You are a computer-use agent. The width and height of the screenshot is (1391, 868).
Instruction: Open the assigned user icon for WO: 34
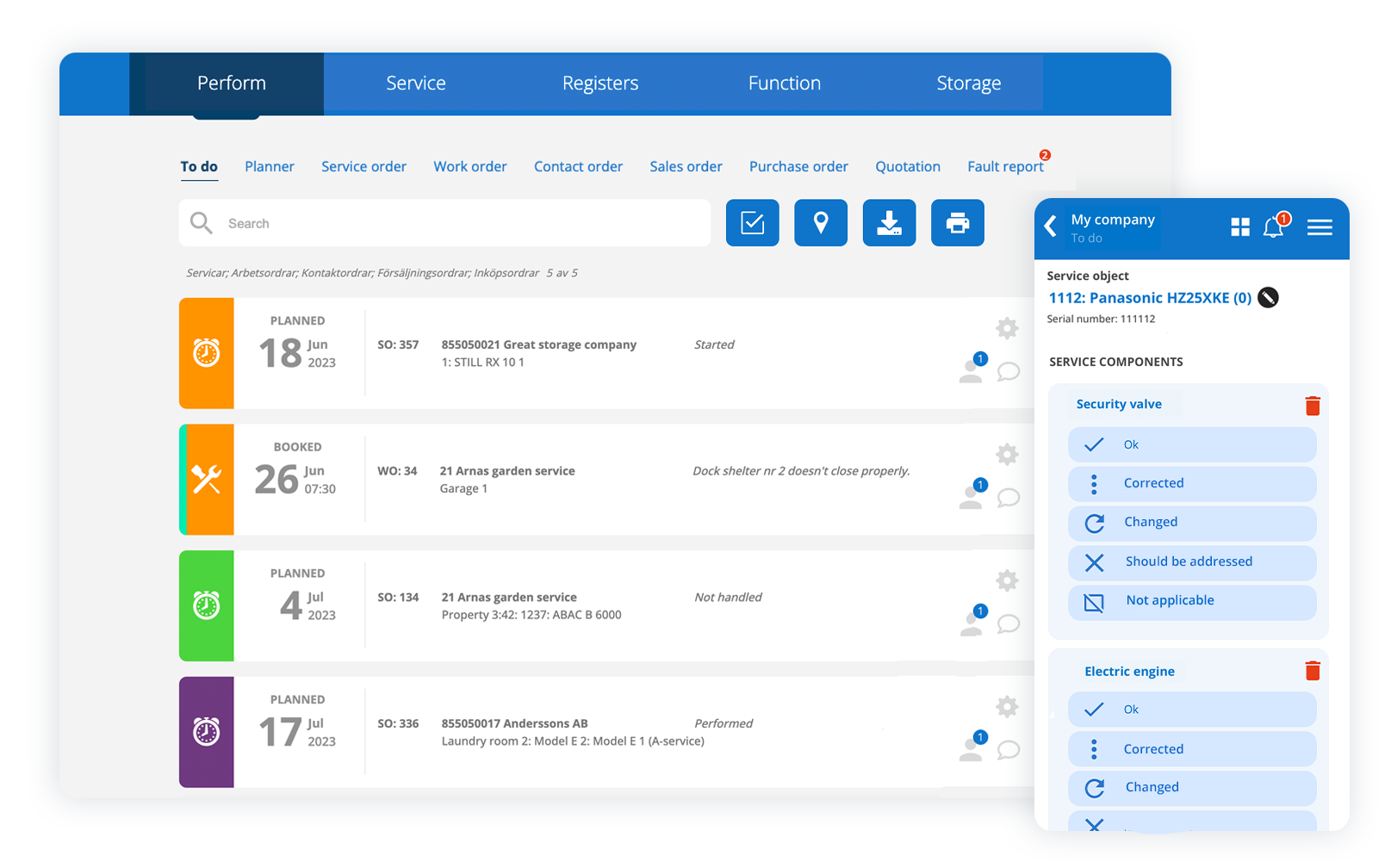click(x=972, y=496)
